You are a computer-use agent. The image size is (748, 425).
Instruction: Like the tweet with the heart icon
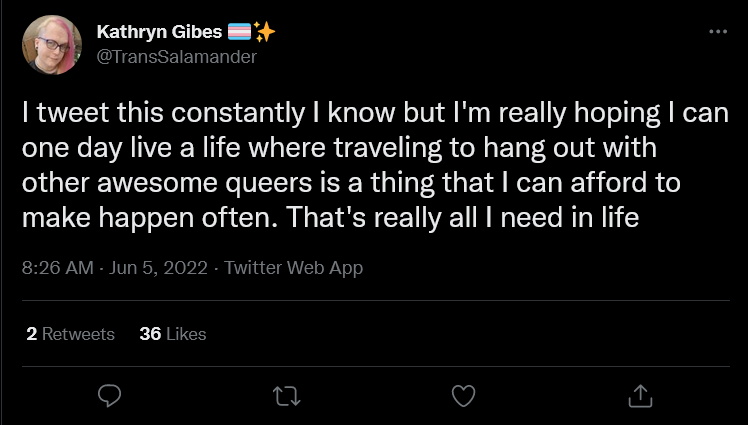pos(463,396)
